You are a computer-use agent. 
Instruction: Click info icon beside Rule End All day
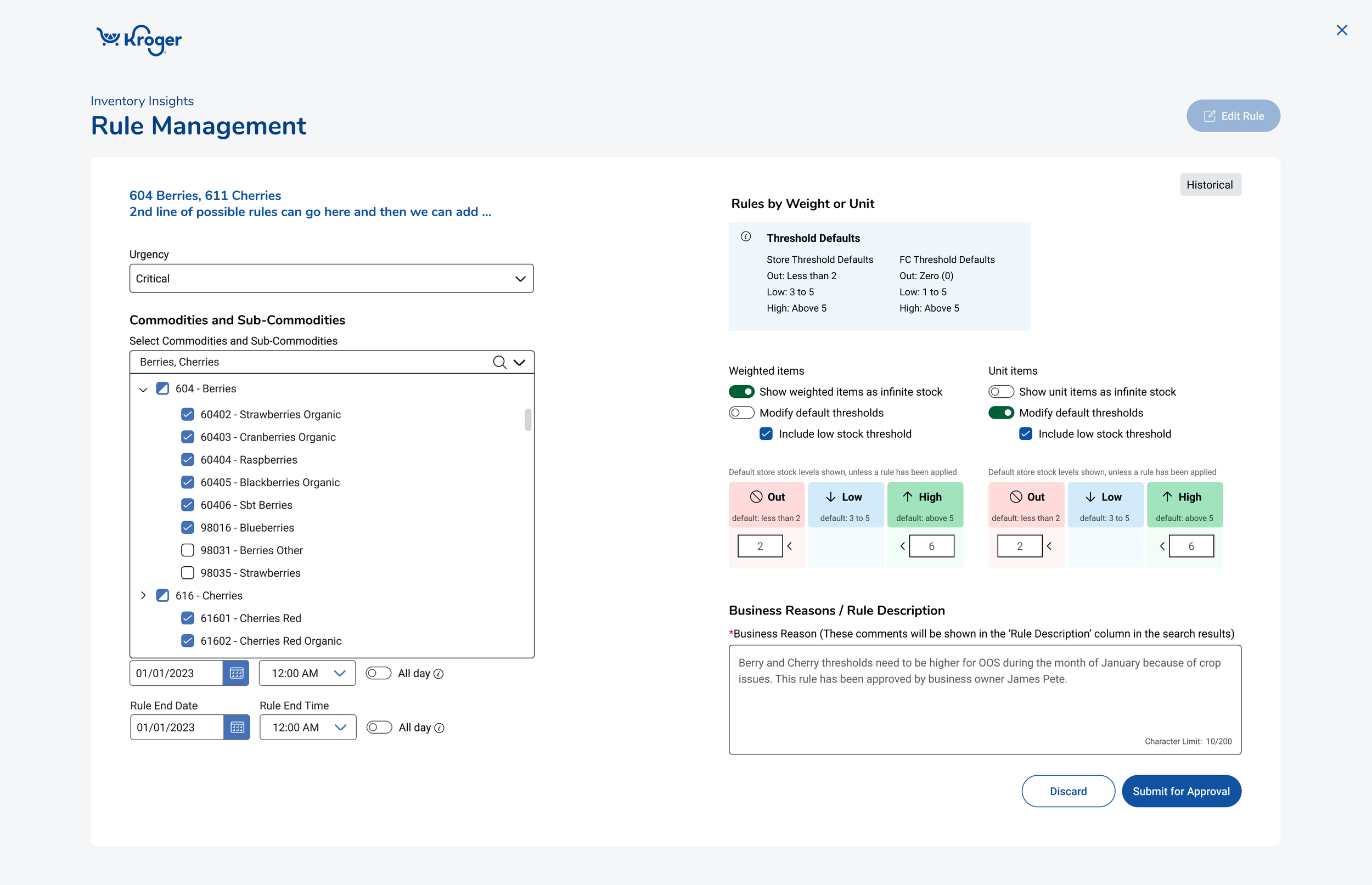pos(440,728)
